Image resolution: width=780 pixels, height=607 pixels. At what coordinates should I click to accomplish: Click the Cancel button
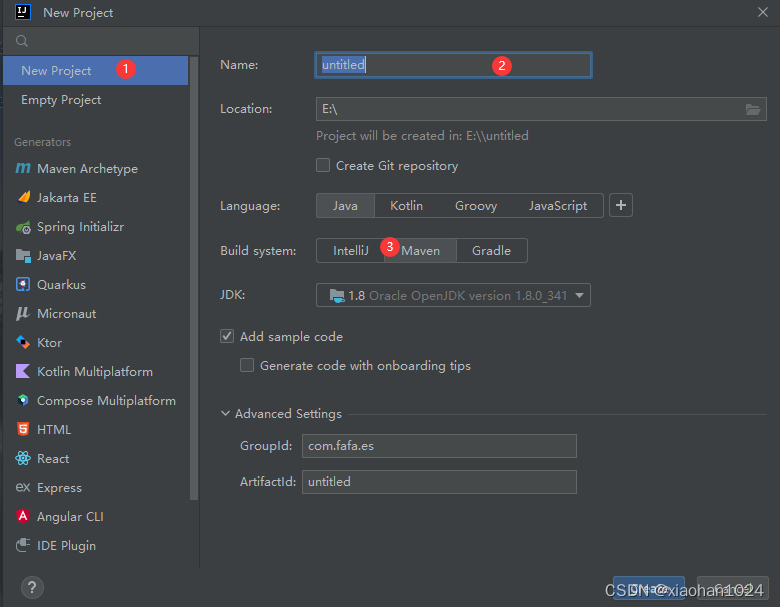coord(733,589)
